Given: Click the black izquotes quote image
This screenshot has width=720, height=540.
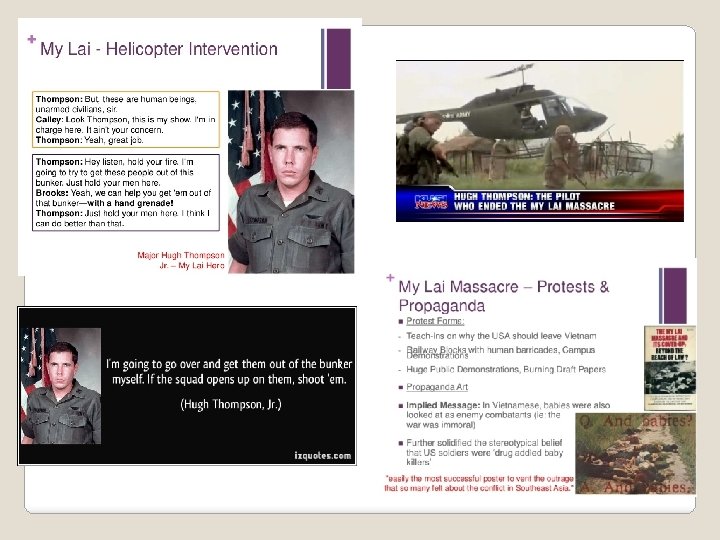Looking at the screenshot, I should coord(187,386).
